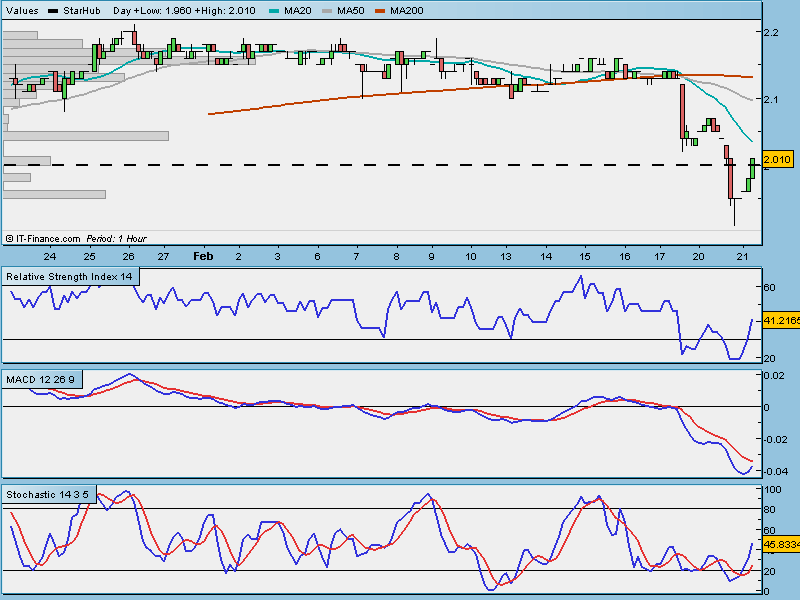Click the MA50 gray legend swatch

(x=327, y=11)
